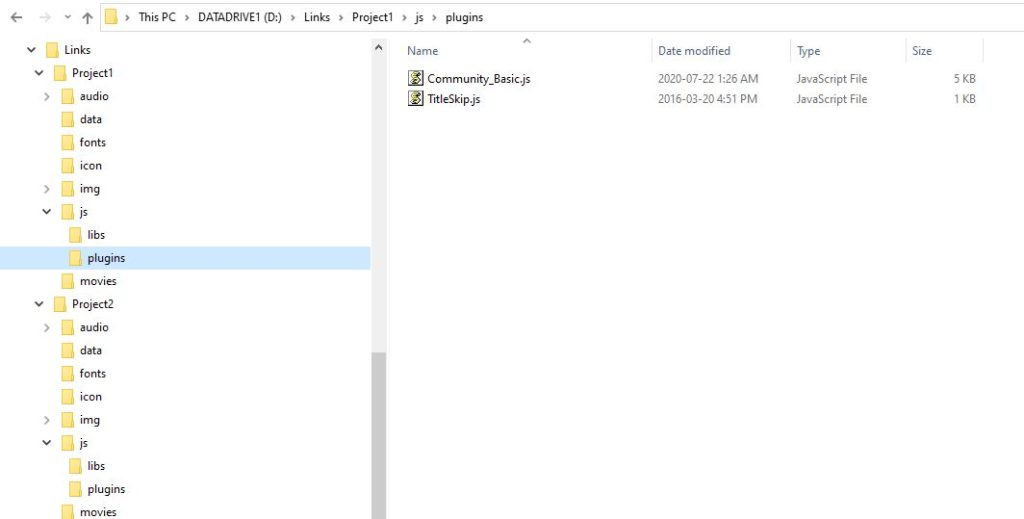
Task: Select the highlighted plugins folder under Project1
Action: (x=106, y=258)
